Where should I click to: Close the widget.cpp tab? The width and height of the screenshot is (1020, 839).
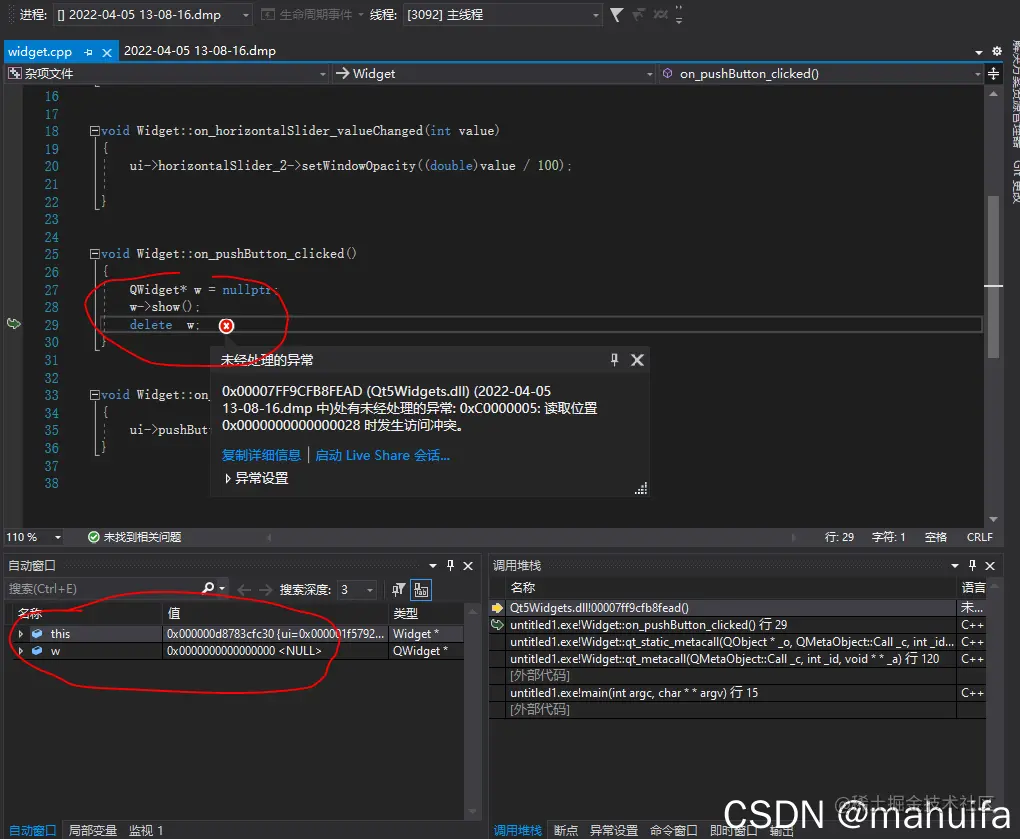[107, 52]
